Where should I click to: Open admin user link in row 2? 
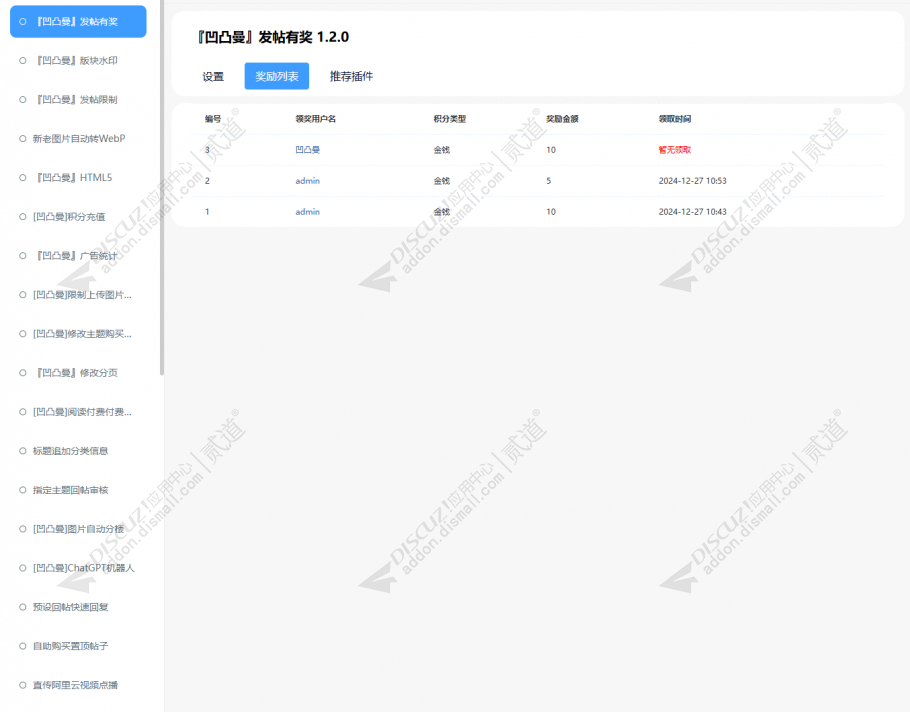(308, 180)
